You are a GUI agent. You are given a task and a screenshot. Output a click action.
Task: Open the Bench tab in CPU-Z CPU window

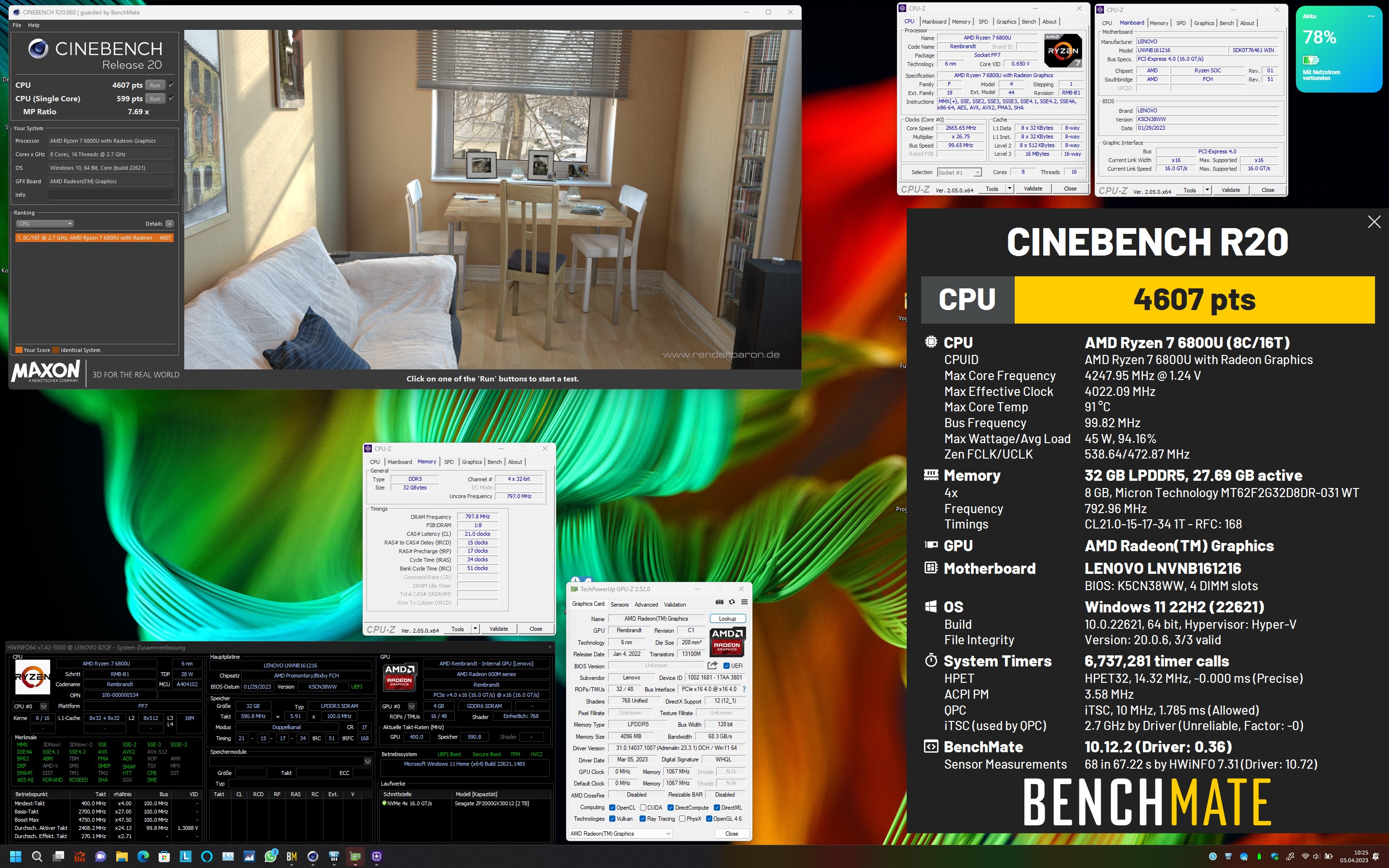[1029, 22]
